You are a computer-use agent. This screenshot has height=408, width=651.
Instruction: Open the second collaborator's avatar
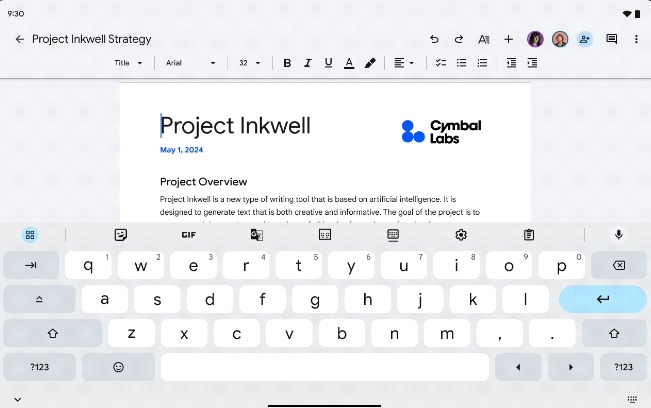[560, 39]
